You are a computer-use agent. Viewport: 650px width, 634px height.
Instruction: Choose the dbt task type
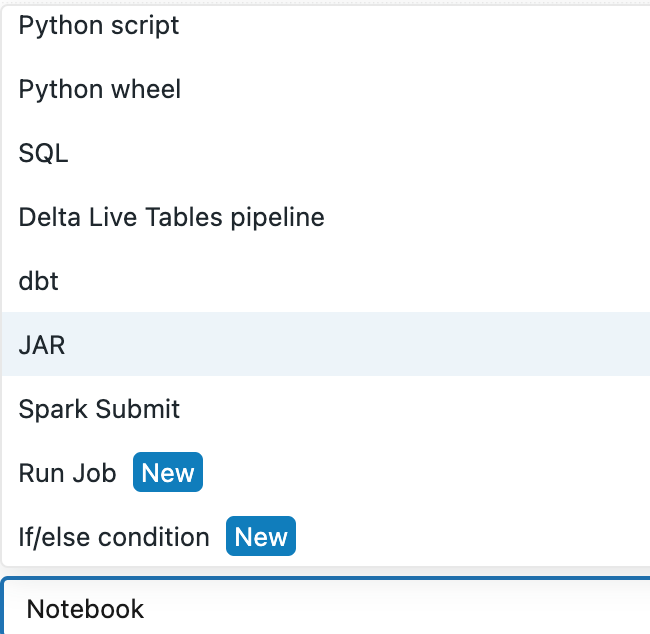click(326, 281)
